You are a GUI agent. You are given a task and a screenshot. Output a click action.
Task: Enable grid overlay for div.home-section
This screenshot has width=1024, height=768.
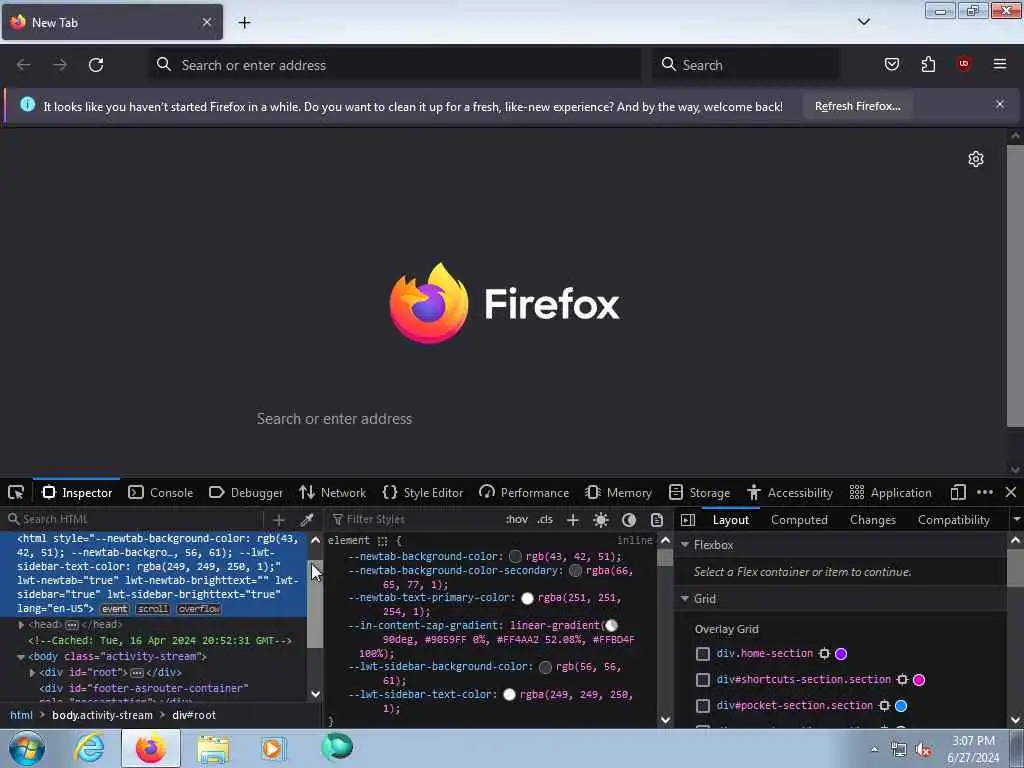703,654
